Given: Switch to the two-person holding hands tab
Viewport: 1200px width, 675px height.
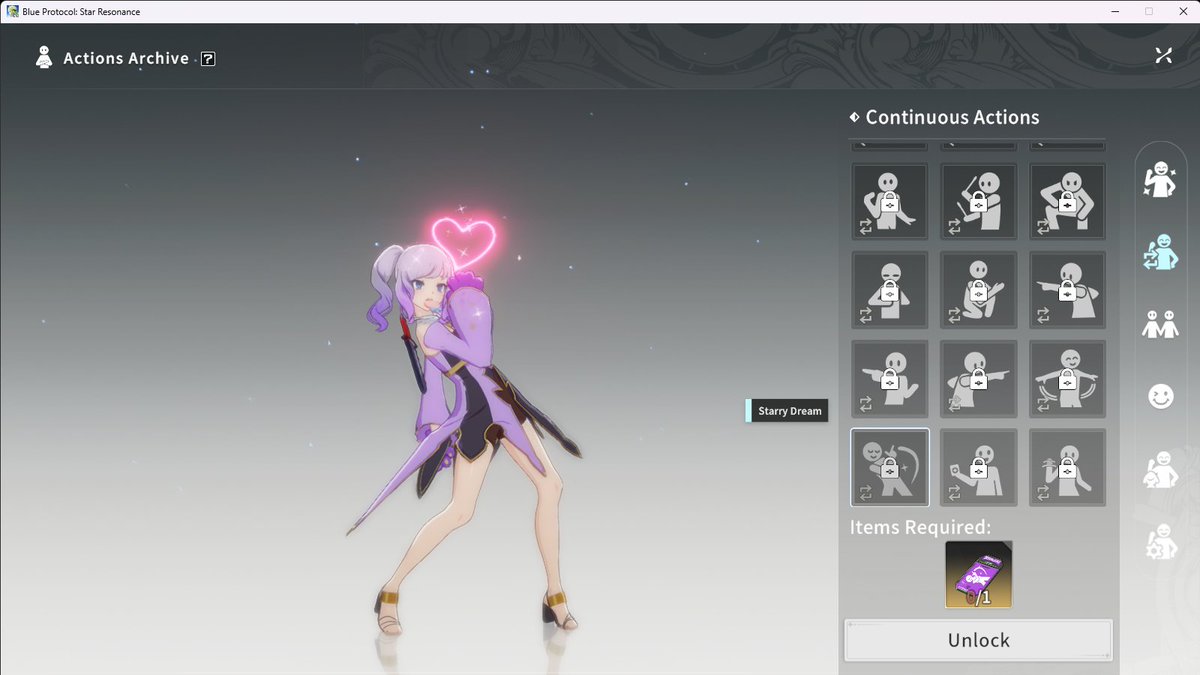Looking at the screenshot, I should tap(1160, 325).
